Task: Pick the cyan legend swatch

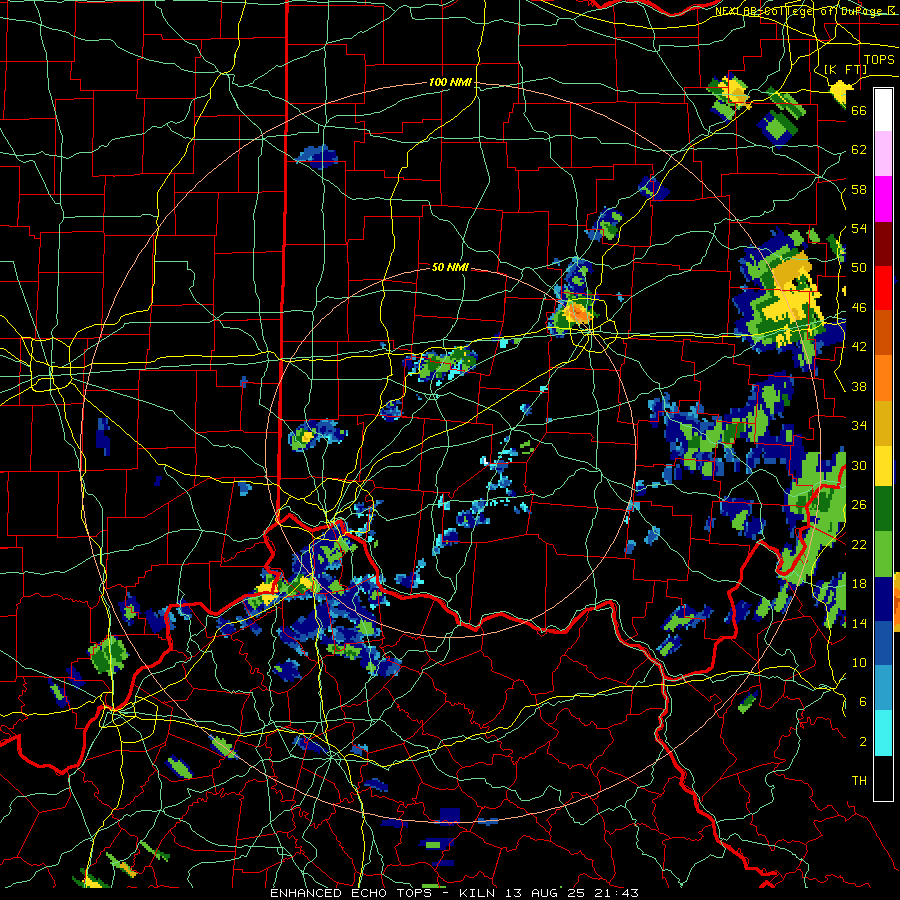Action: (883, 734)
